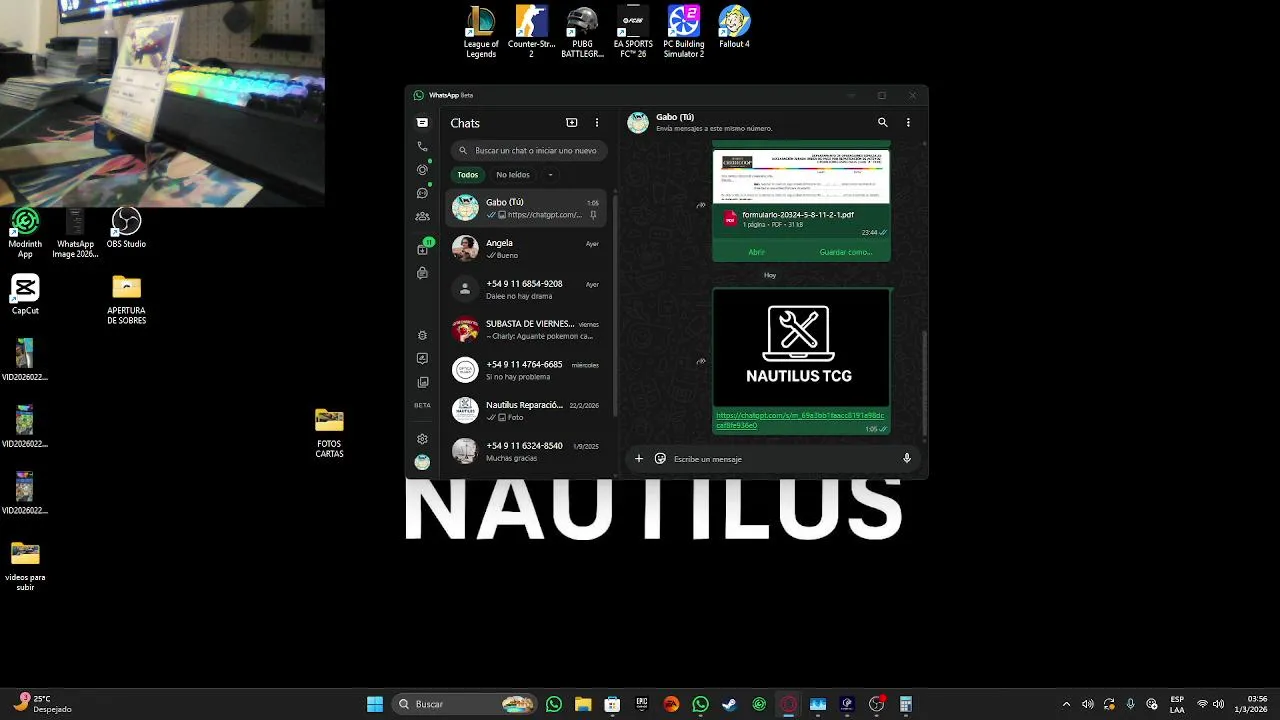The width and height of the screenshot is (1280, 720).
Task: Open WhatsApp settings gear icon
Action: tap(422, 439)
